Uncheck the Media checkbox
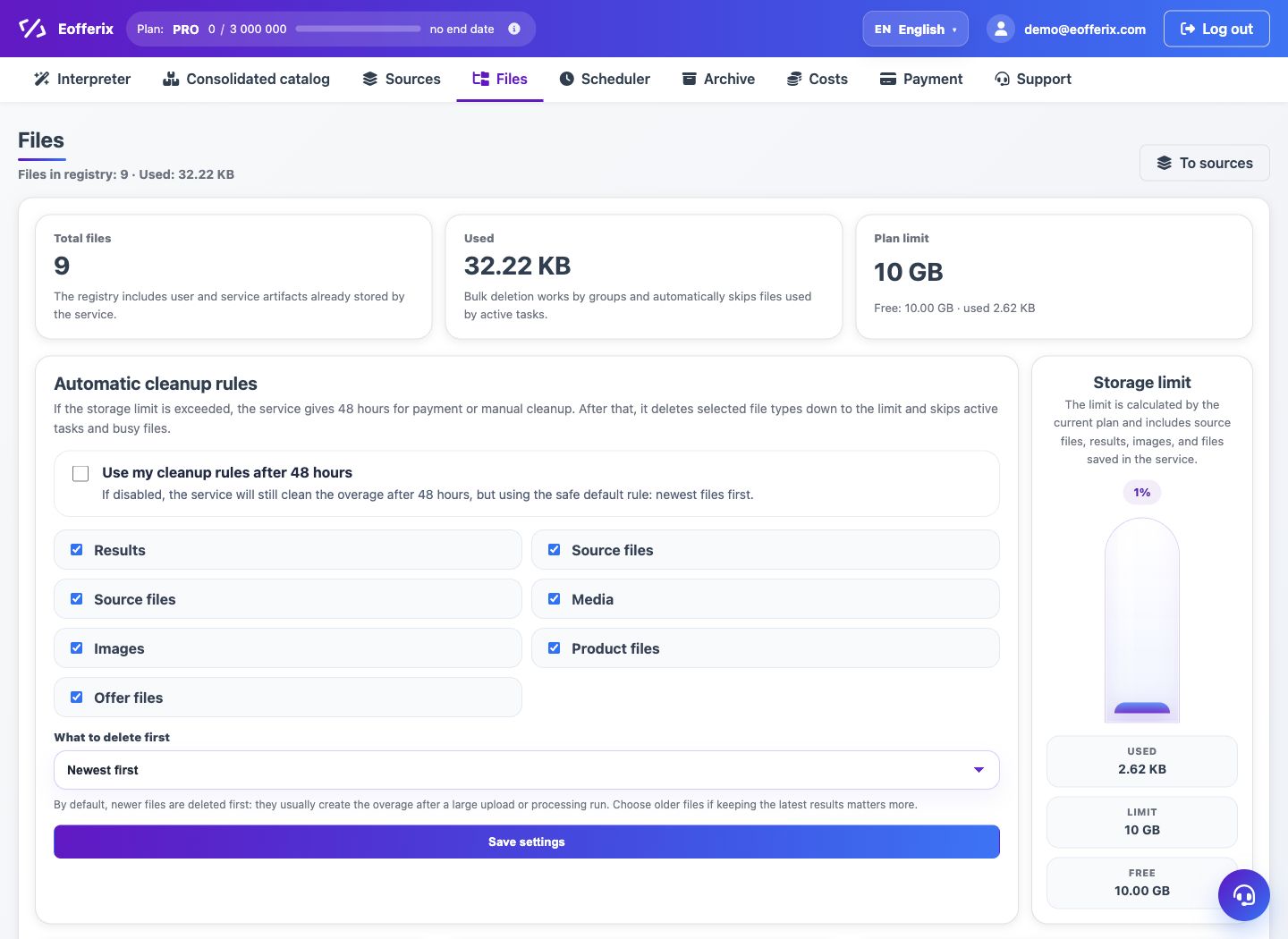The height and width of the screenshot is (939, 1288). click(x=555, y=599)
